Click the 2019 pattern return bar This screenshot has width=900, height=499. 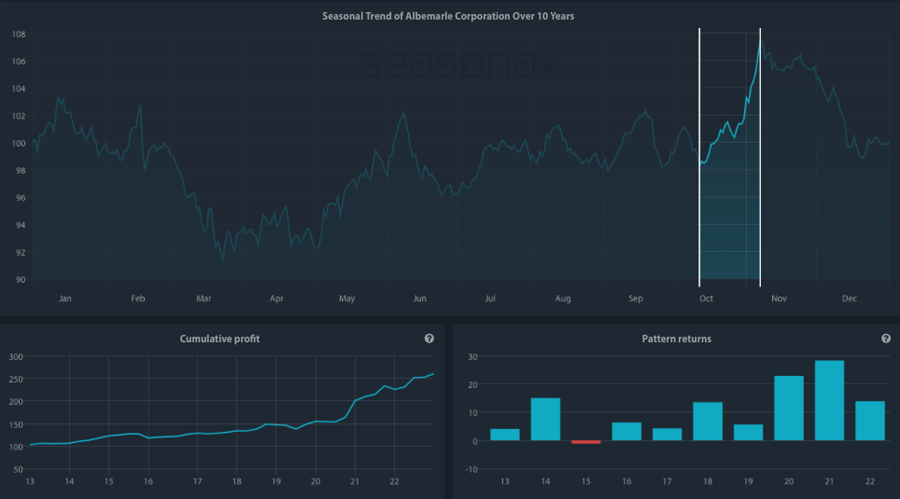[748, 432]
